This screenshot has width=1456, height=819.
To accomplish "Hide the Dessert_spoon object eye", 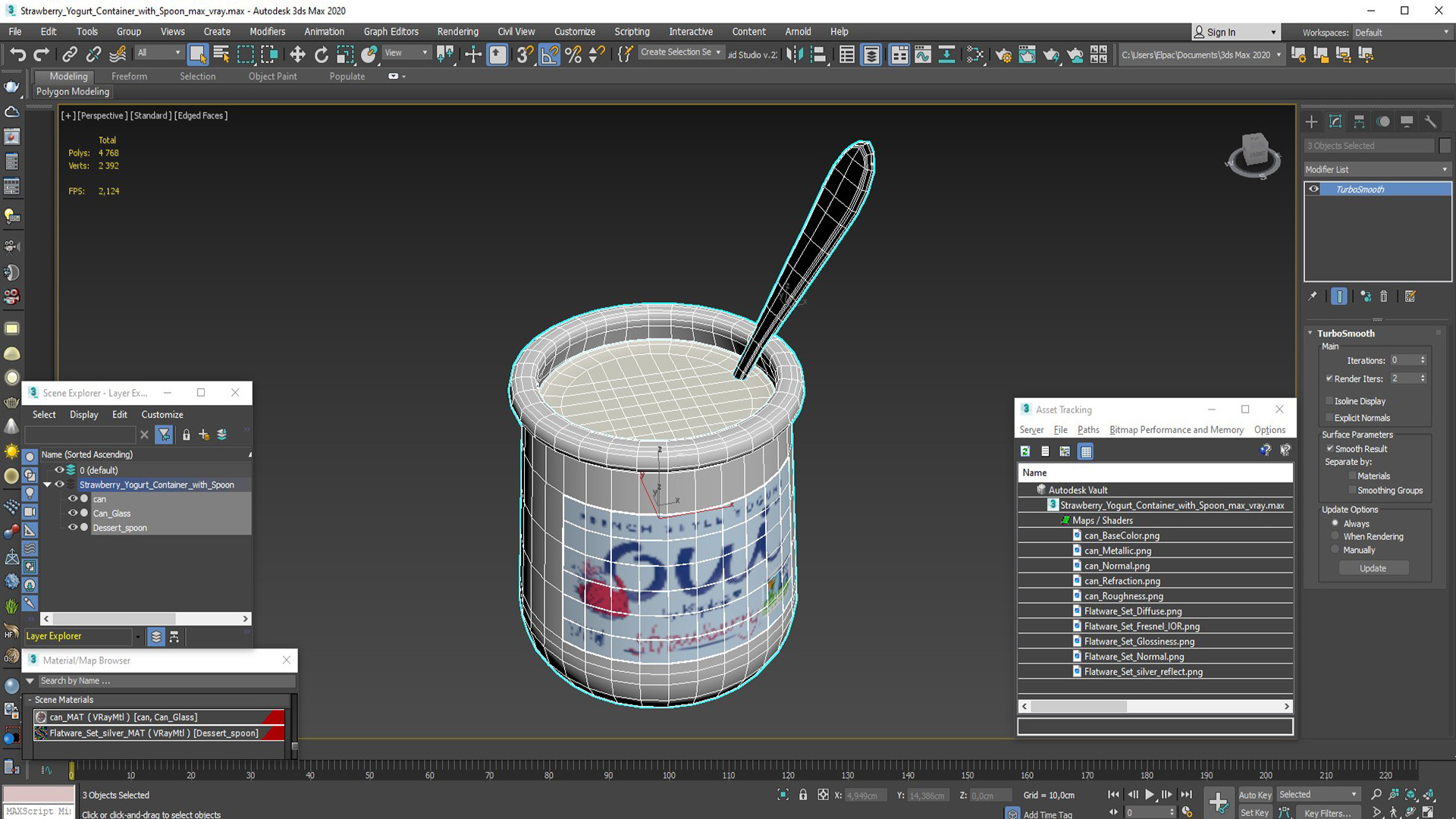I will click(73, 527).
